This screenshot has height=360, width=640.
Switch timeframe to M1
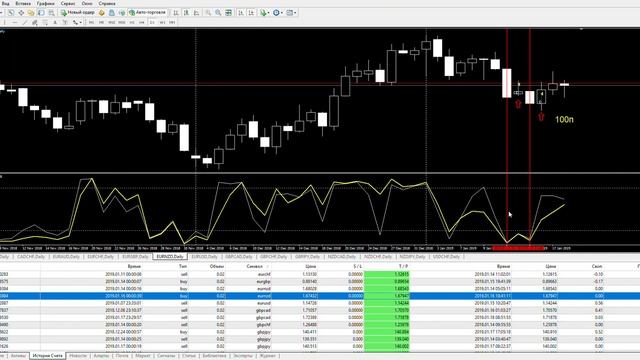pos(91,22)
